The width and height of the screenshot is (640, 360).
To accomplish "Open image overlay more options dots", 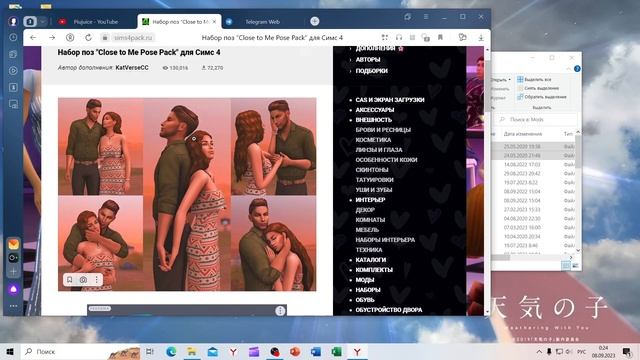I will point(96,280).
